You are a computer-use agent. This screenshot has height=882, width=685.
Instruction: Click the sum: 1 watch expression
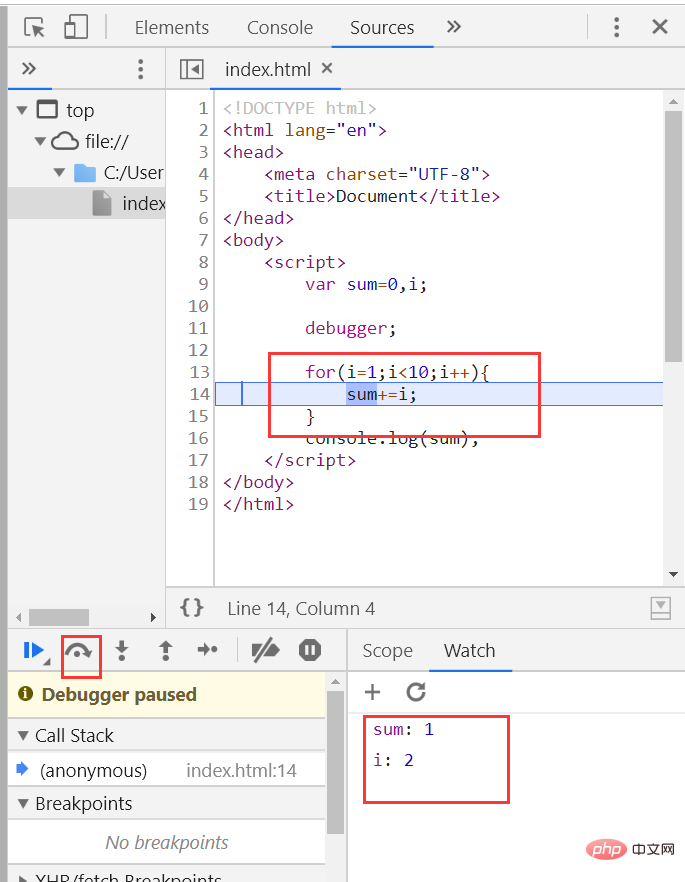pos(404,730)
